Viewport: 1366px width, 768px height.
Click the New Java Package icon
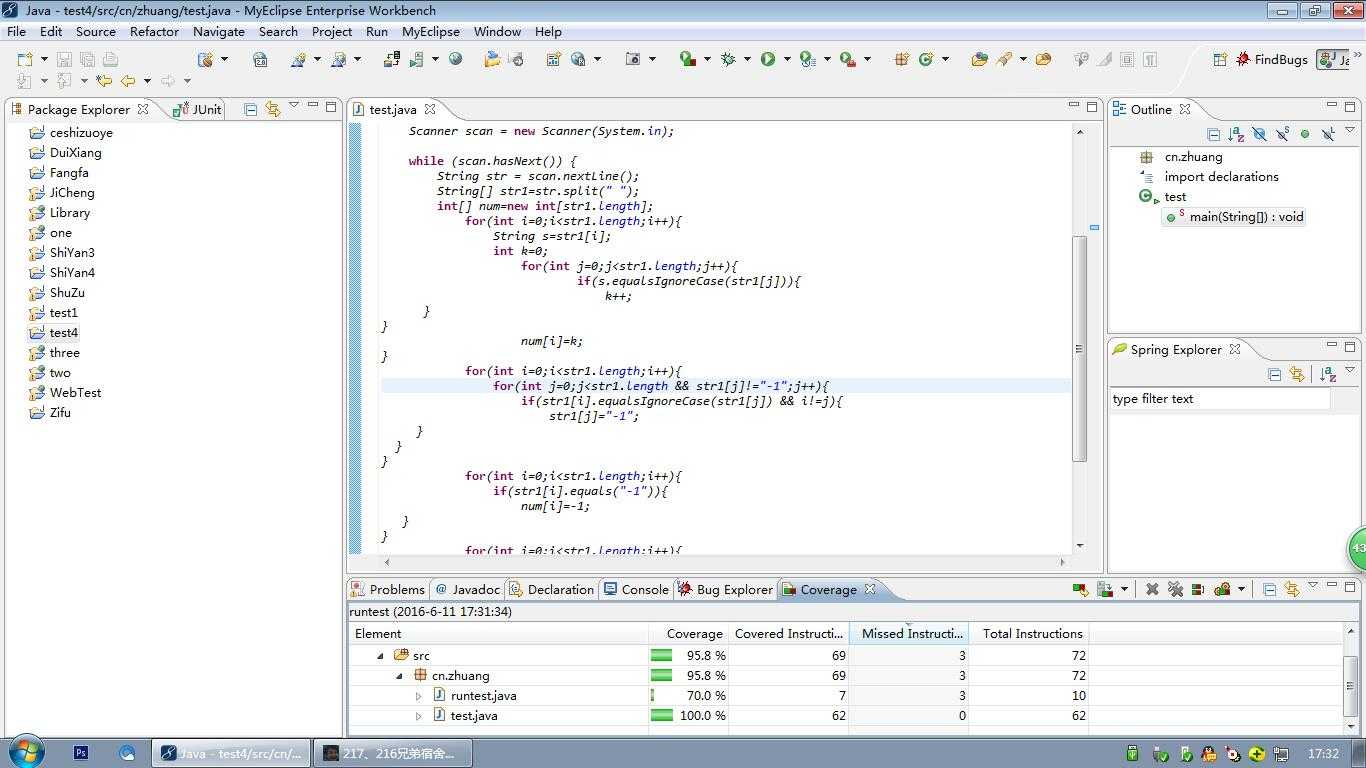tap(901, 59)
